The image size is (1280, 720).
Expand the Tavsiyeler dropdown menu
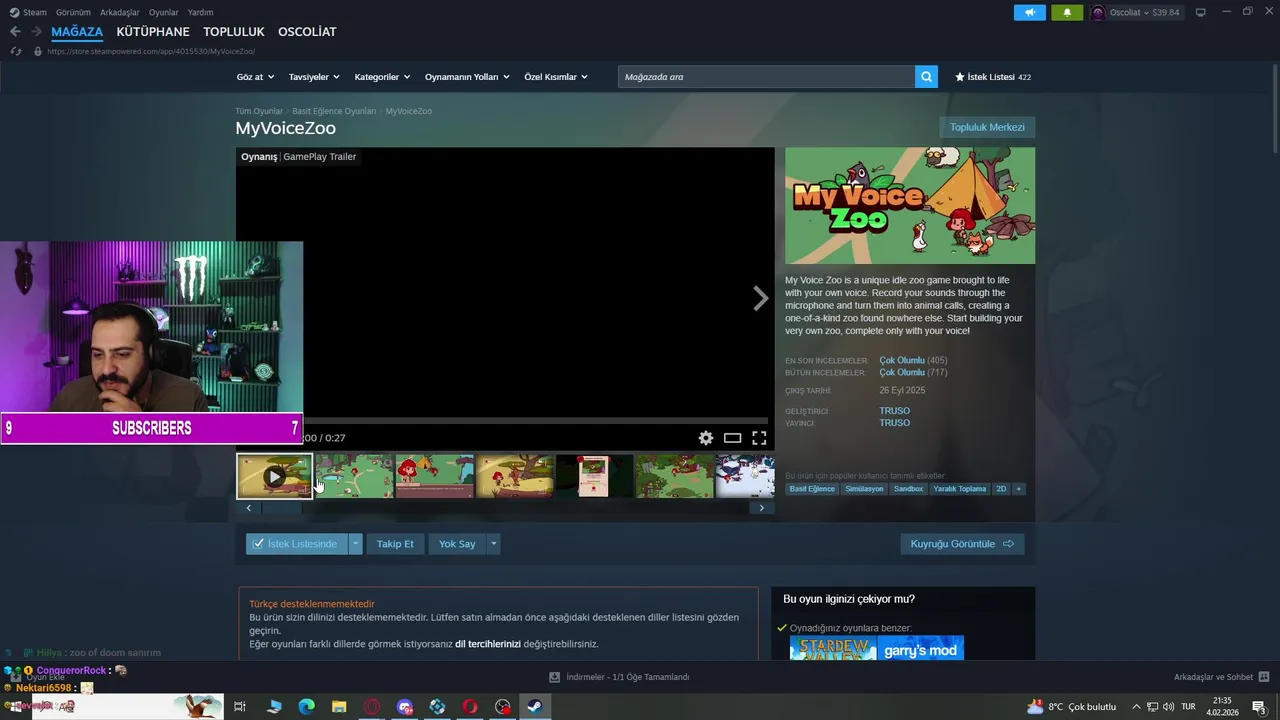pos(314,77)
